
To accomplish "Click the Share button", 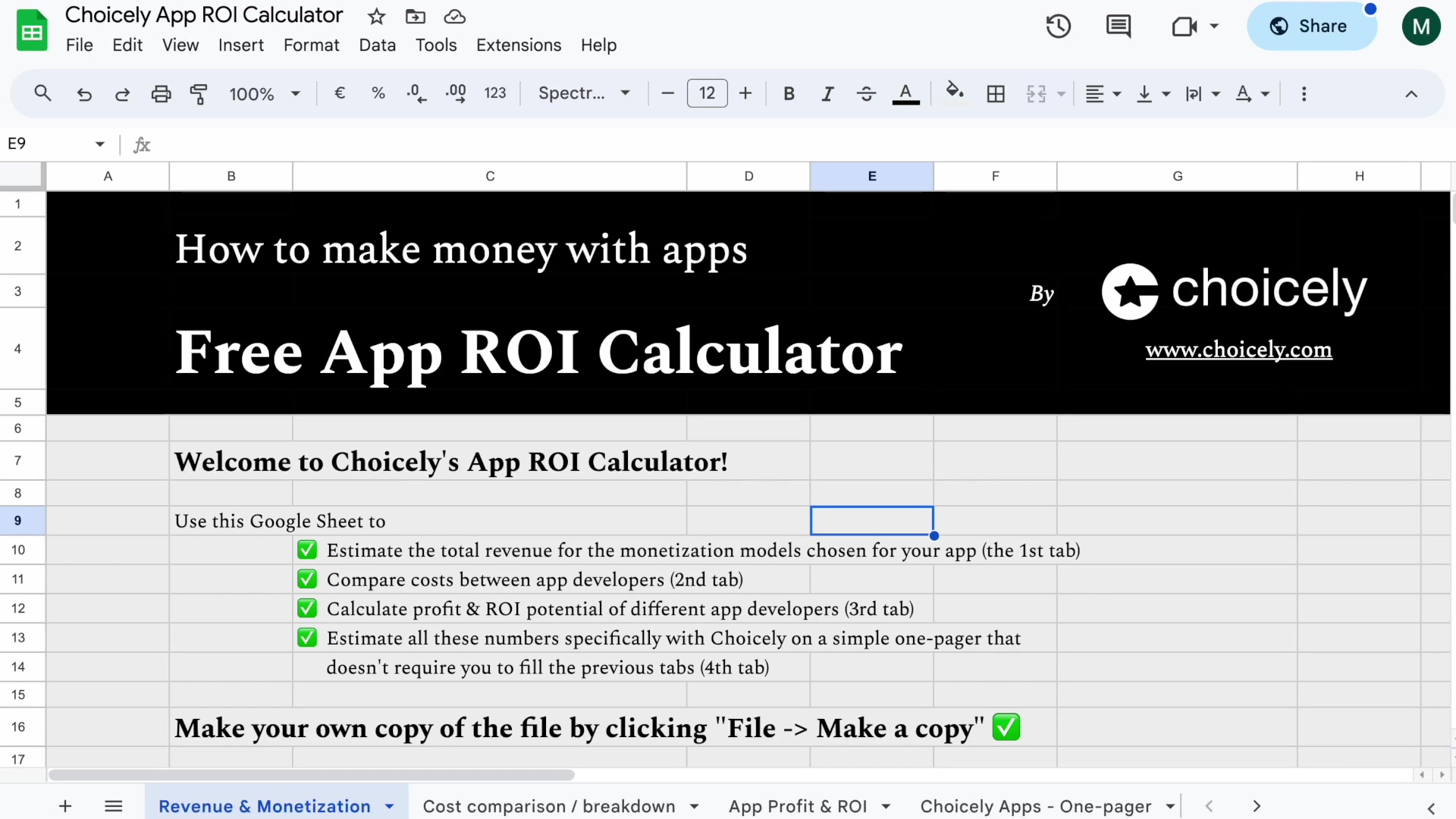I will point(1310,27).
